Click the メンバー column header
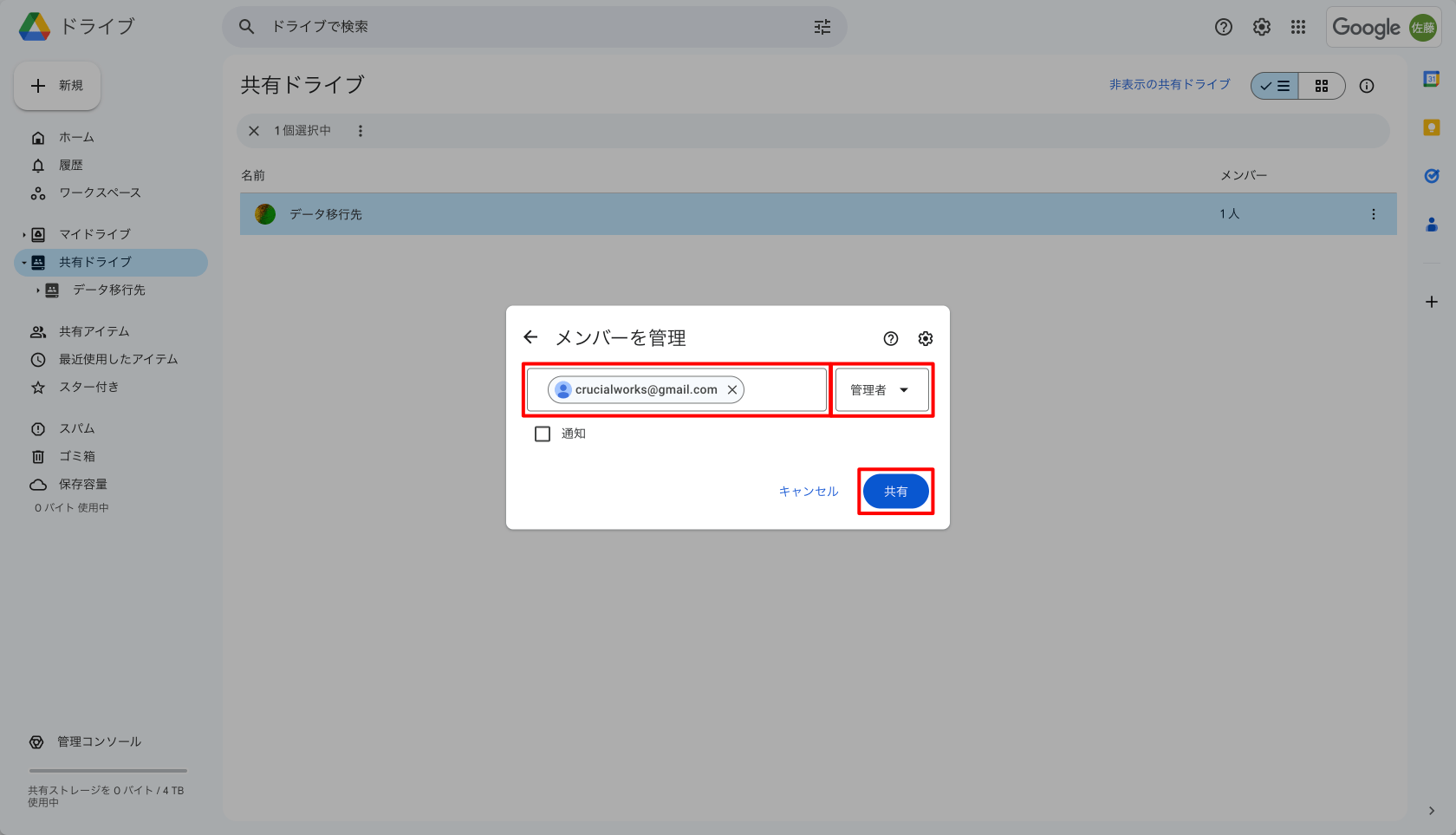 tap(1244, 176)
